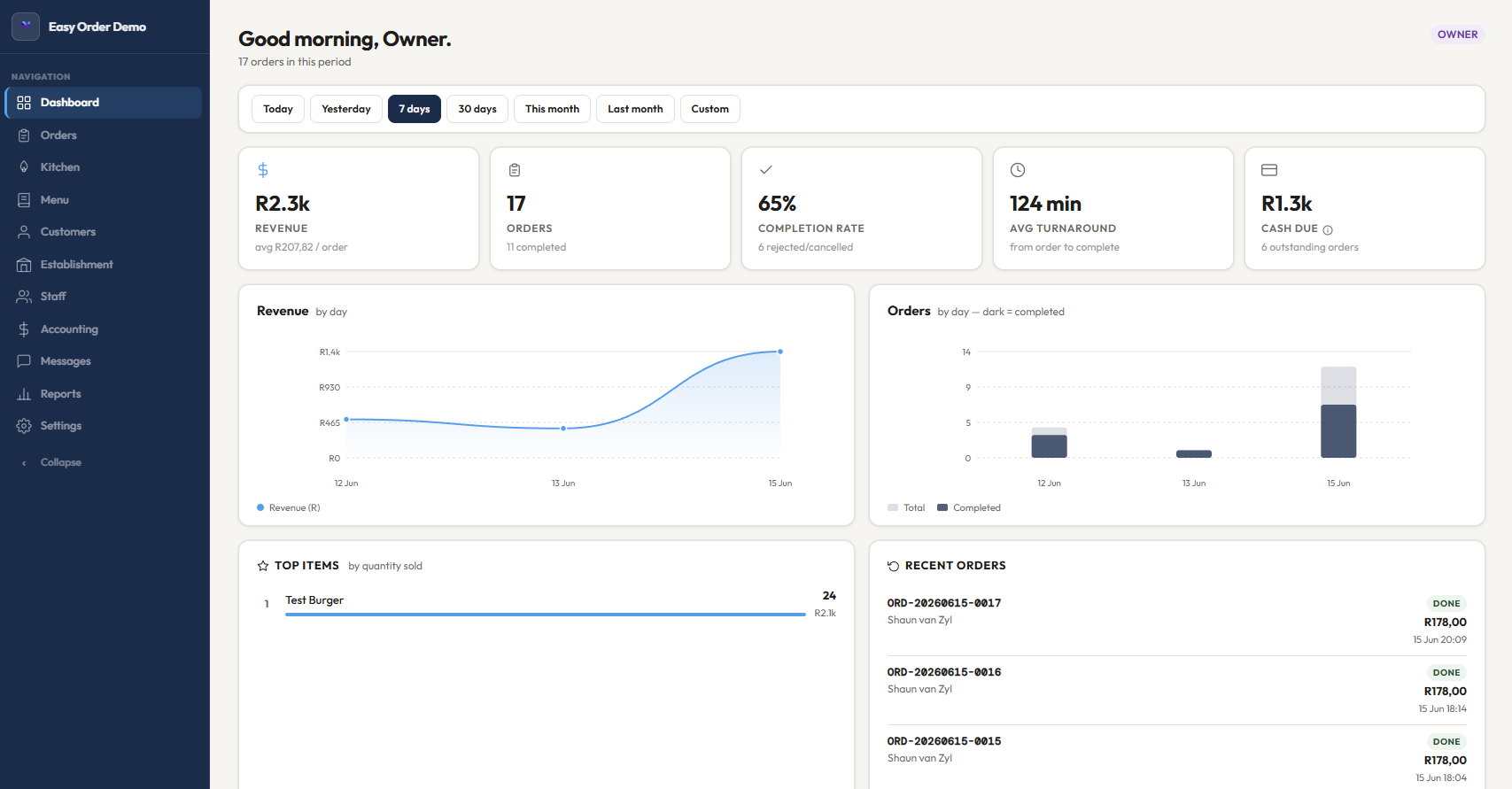This screenshot has width=1512, height=789.
Task: Select the Today period filter
Action: pyautogui.click(x=278, y=109)
